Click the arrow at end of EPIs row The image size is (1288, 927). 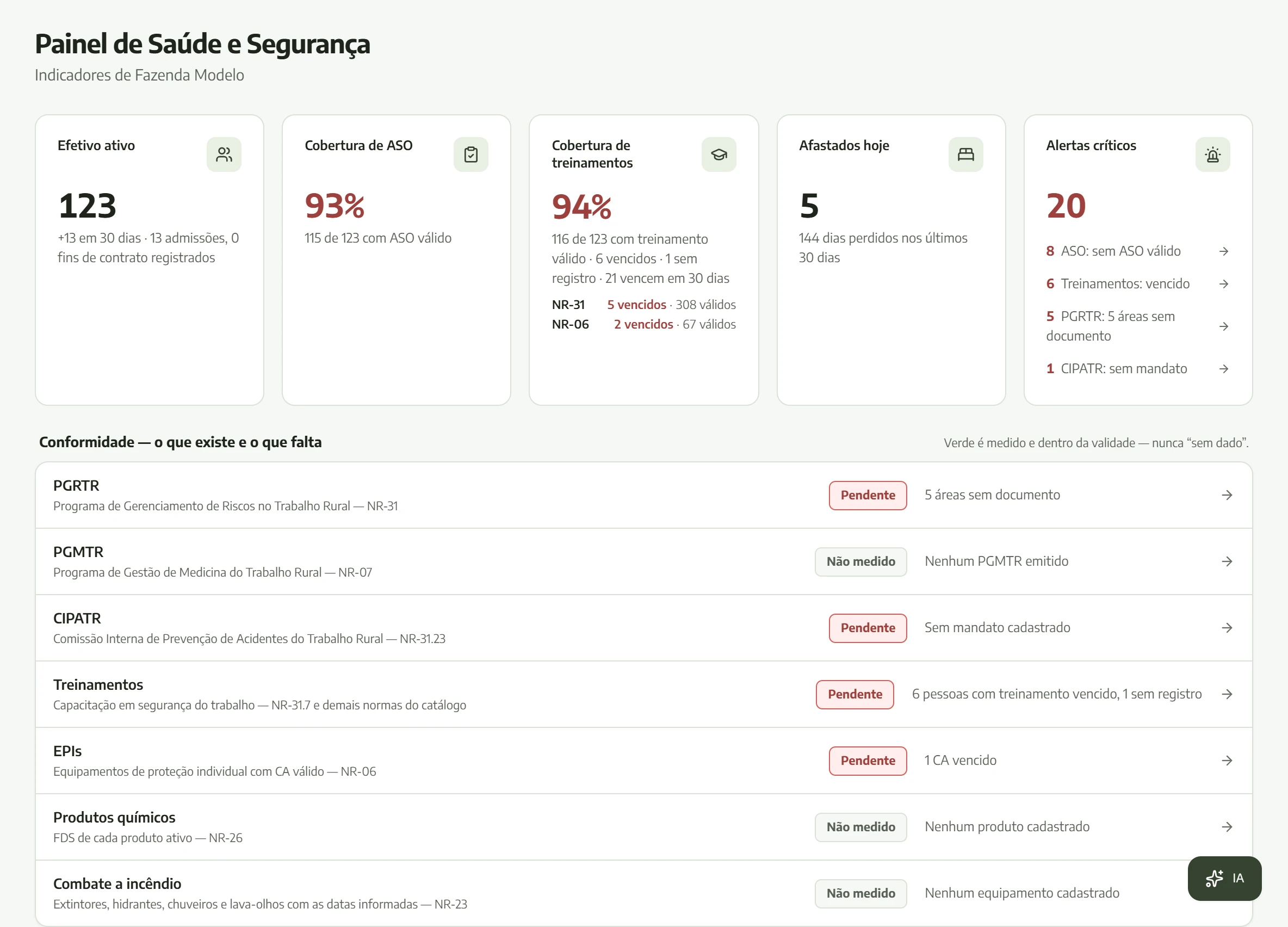(x=1227, y=761)
